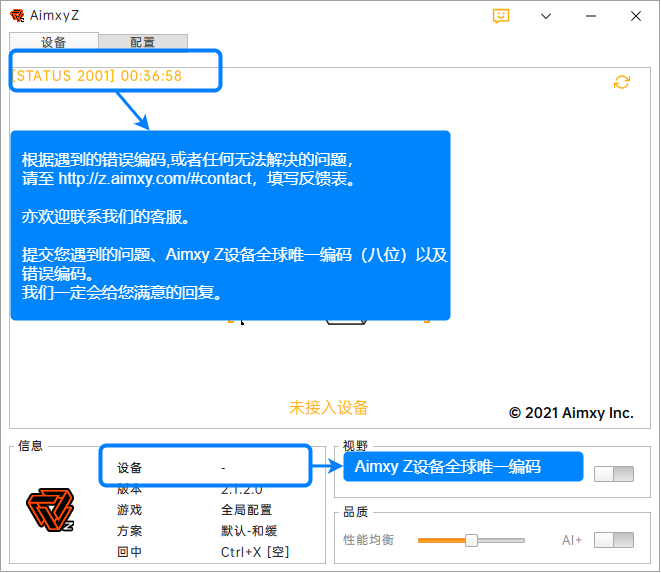The width and height of the screenshot is (661, 573).
Task: Click the orange feedback chat icon
Action: point(501,16)
